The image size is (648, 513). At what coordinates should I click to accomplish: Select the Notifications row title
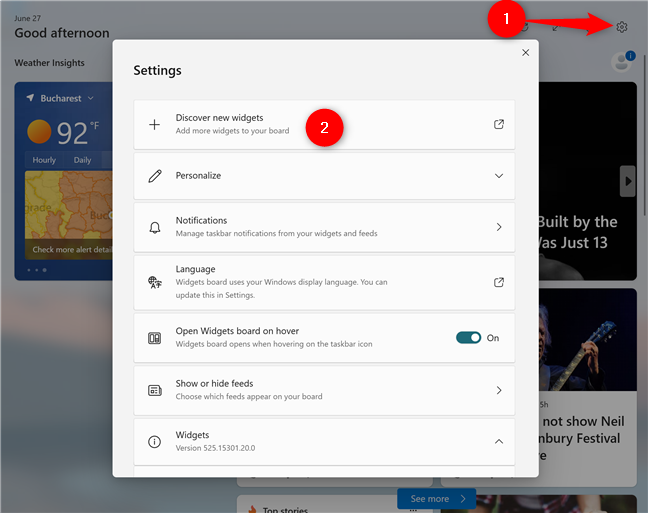click(201, 220)
